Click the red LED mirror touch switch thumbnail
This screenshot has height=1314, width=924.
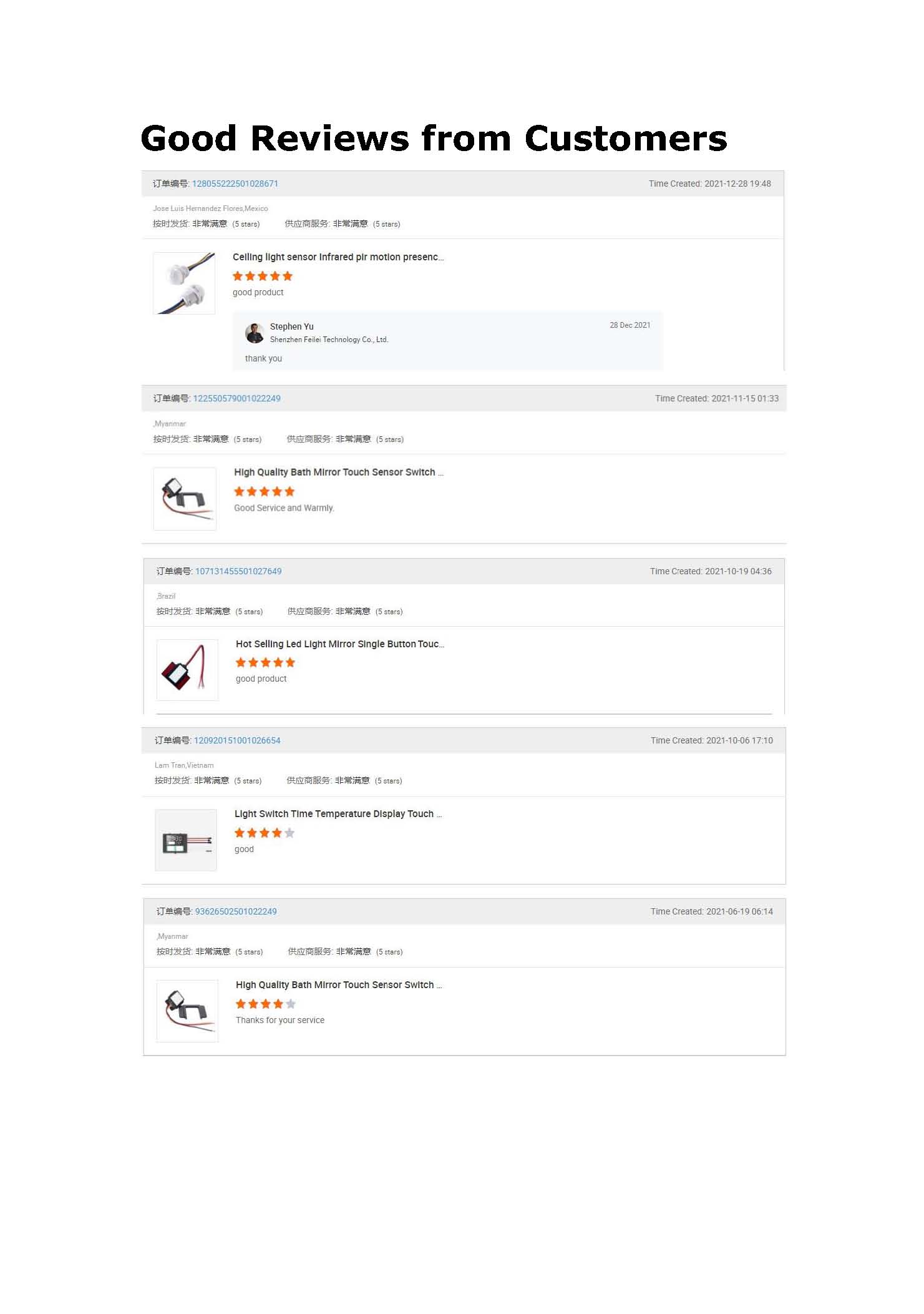point(187,670)
